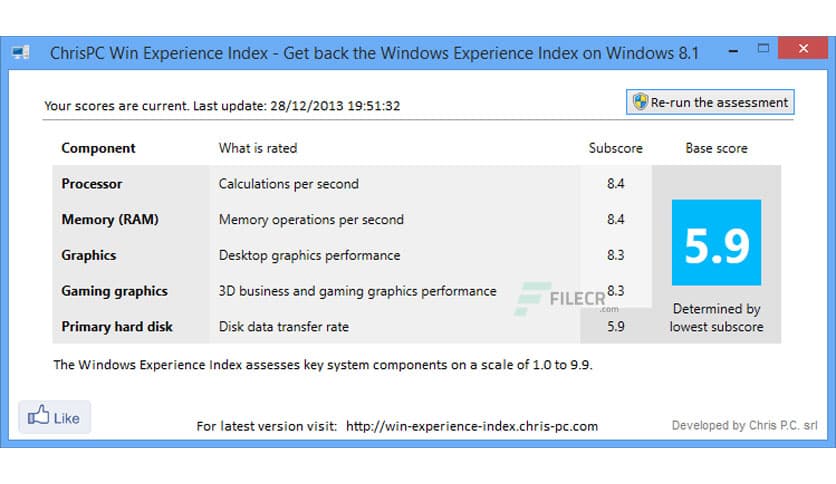Select the Graphics component label
Viewport: 836px width, 484px height.
pyautogui.click(x=89, y=255)
